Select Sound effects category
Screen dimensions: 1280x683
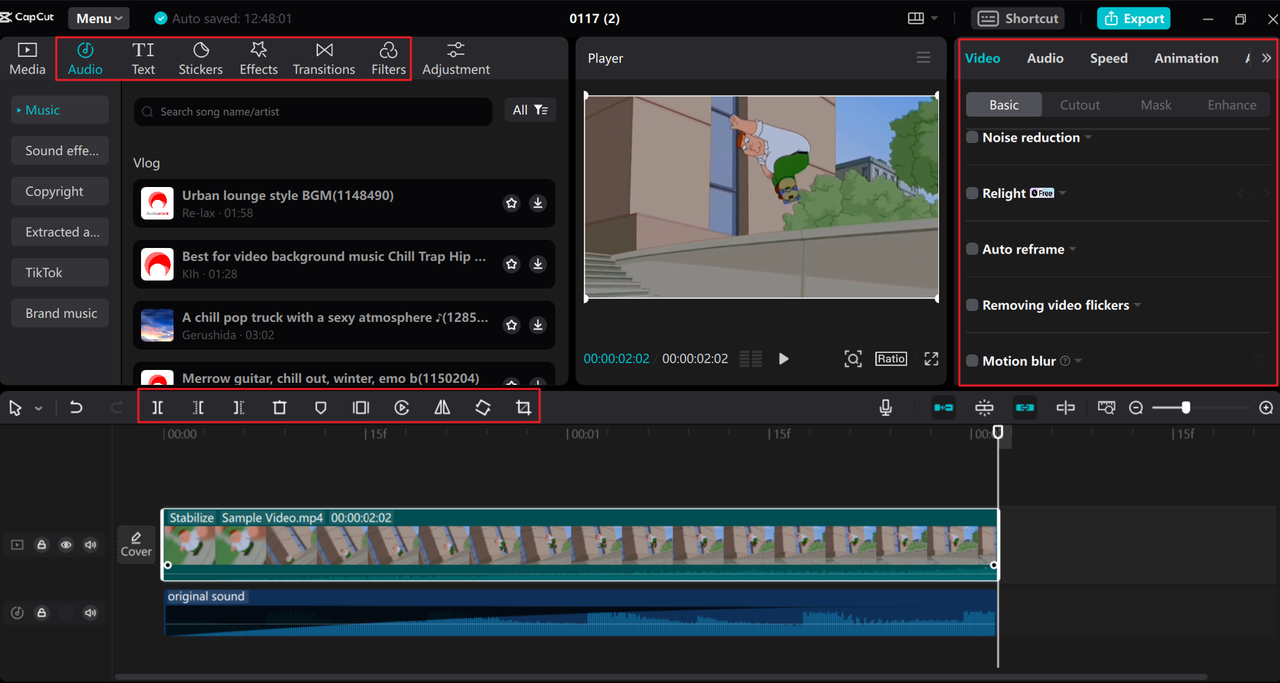coord(61,150)
